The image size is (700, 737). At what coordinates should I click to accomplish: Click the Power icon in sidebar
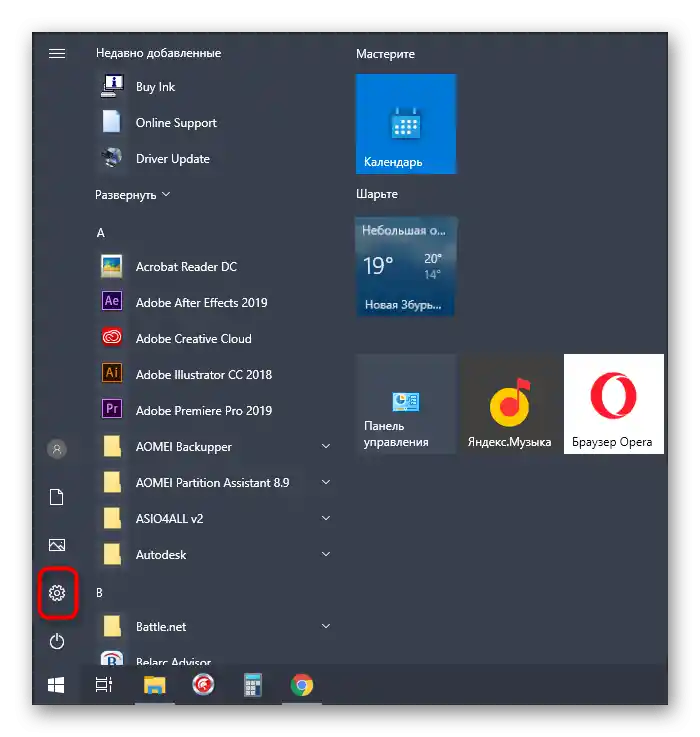point(57,642)
